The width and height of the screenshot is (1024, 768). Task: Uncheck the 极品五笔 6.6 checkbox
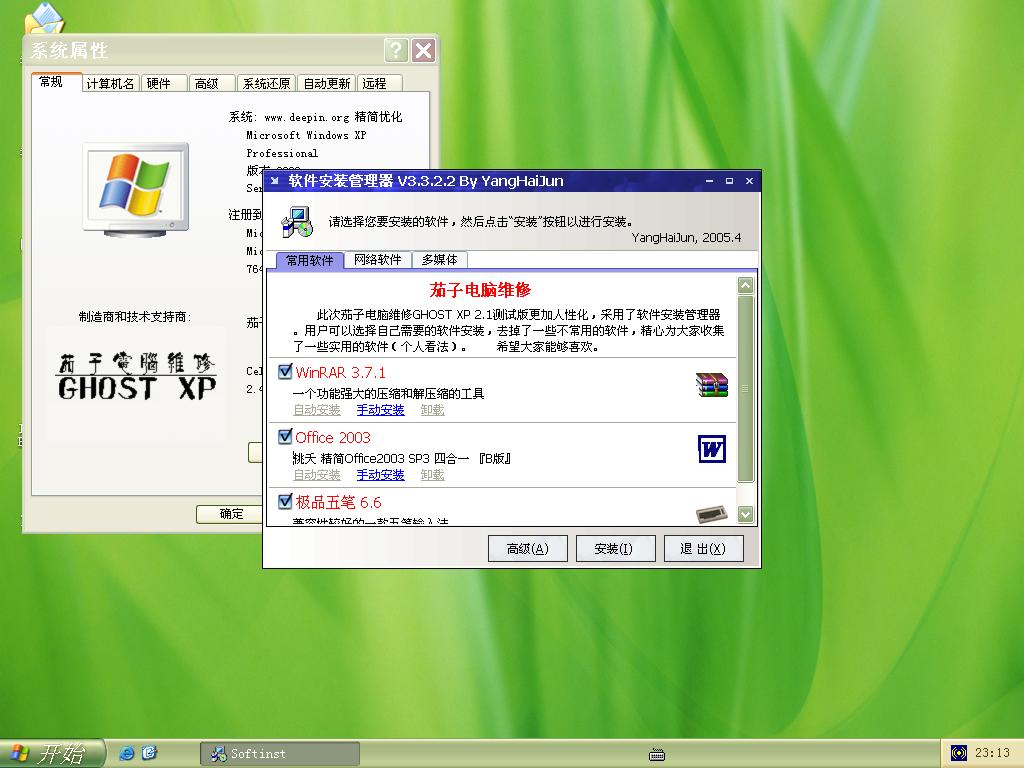click(285, 502)
